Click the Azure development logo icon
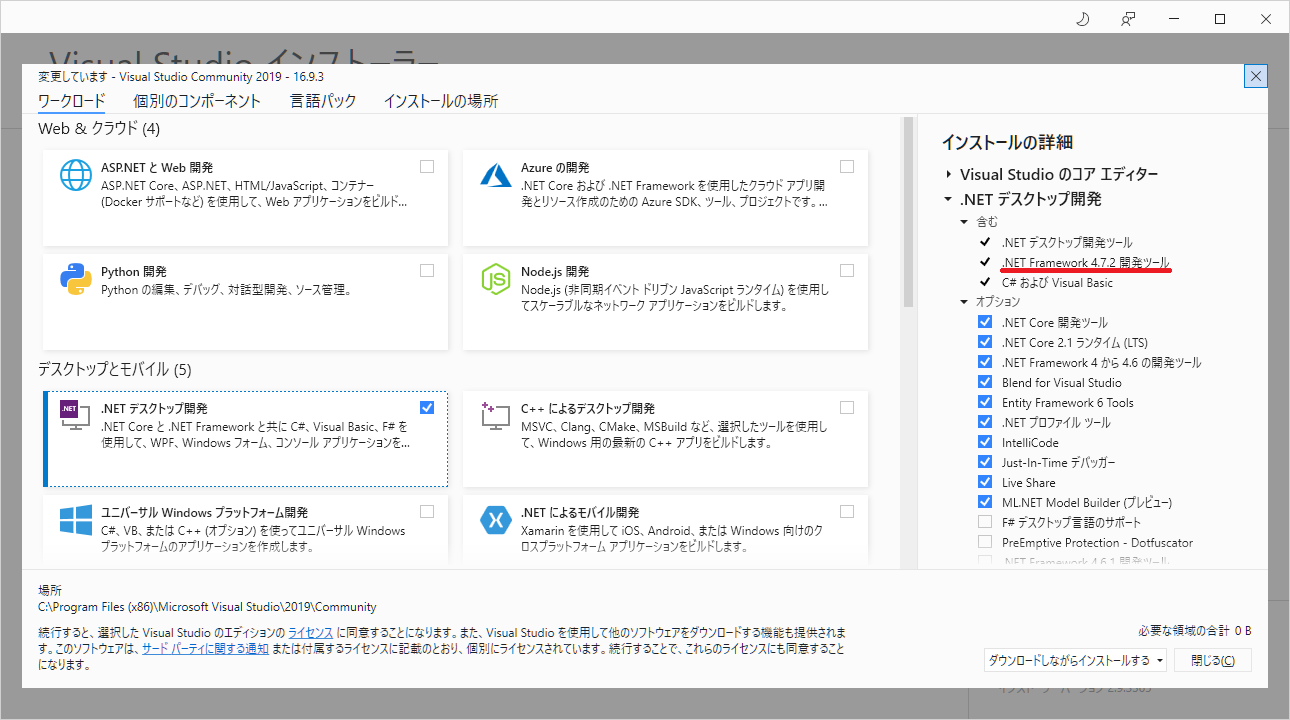Image resolution: width=1290 pixels, height=720 pixels. coord(496,176)
